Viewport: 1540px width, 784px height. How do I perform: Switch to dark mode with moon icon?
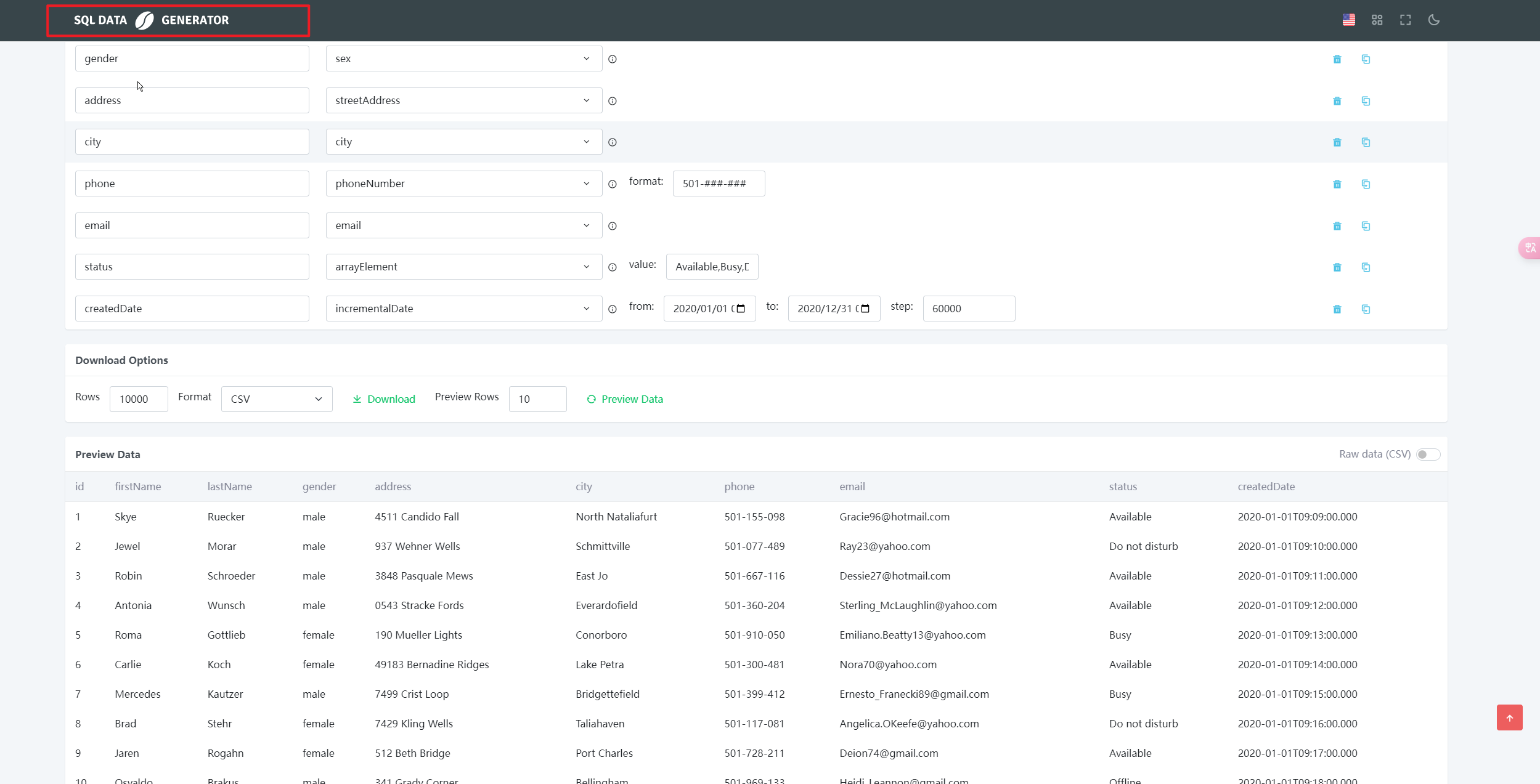click(x=1433, y=20)
